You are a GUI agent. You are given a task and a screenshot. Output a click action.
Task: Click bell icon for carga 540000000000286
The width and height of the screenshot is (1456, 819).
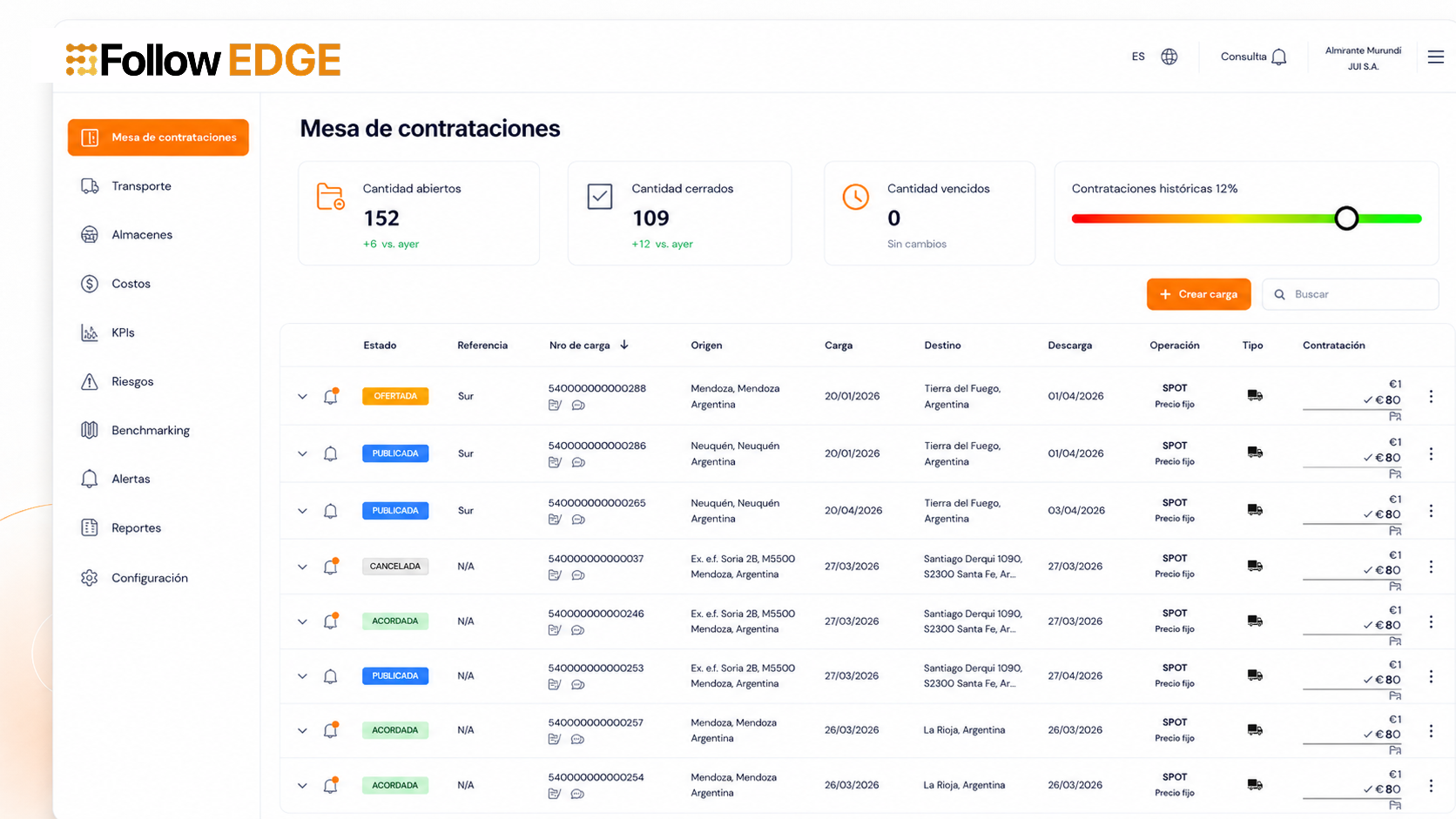pos(331,453)
